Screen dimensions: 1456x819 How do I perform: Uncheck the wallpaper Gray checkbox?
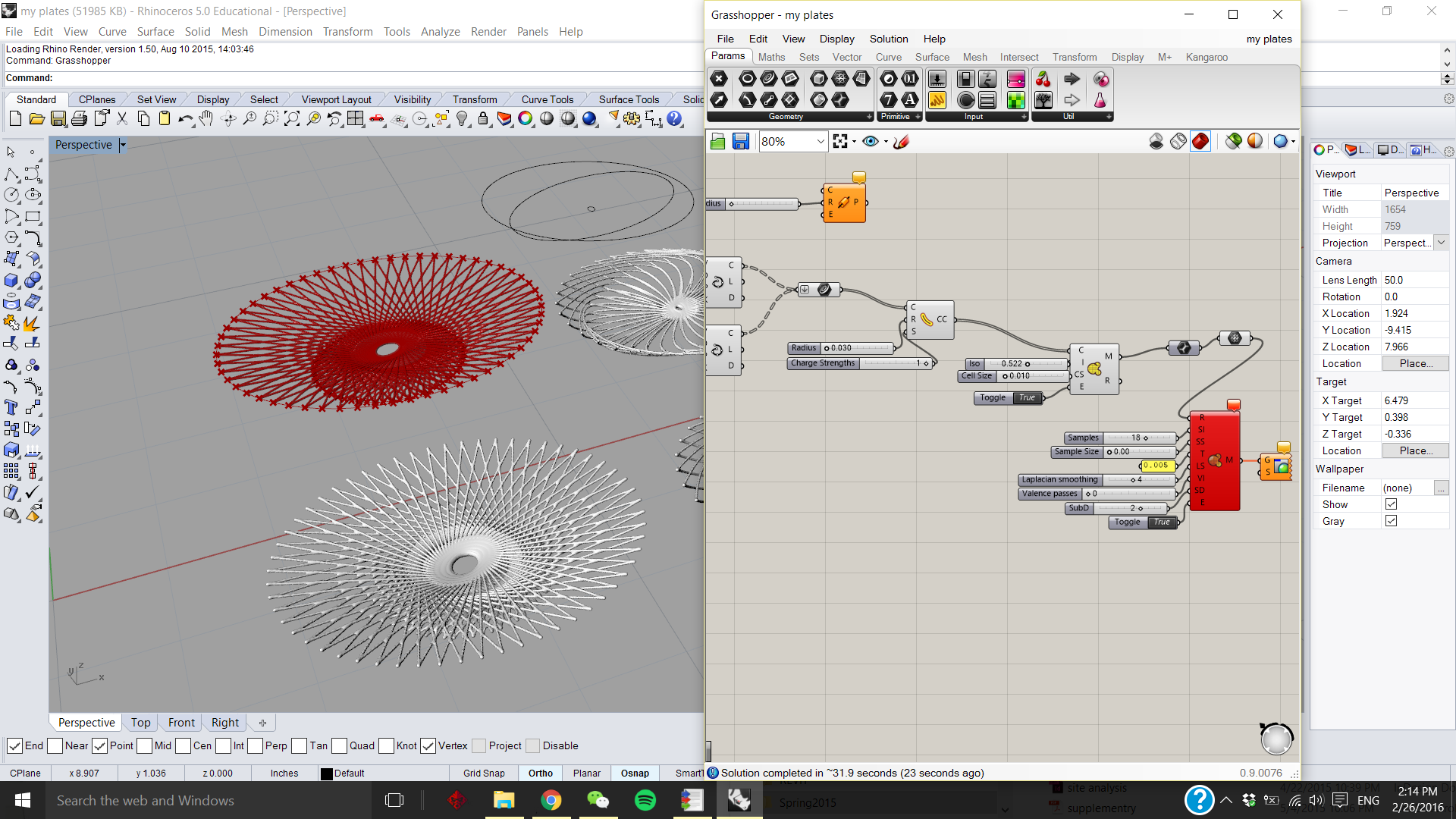1391,521
